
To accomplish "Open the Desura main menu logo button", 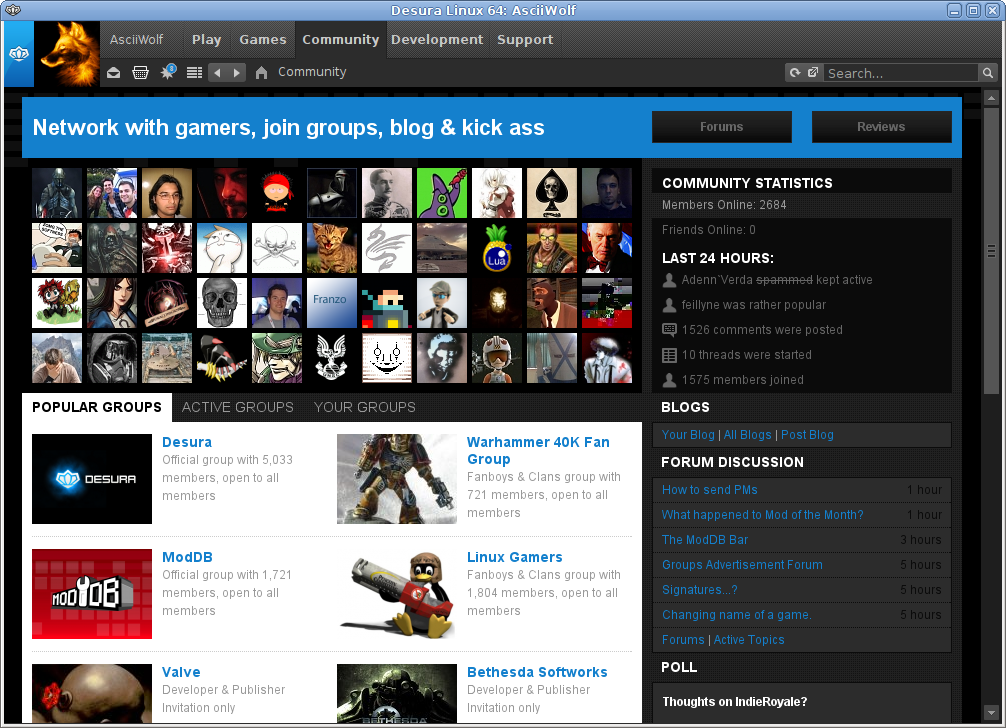I will 19,54.
